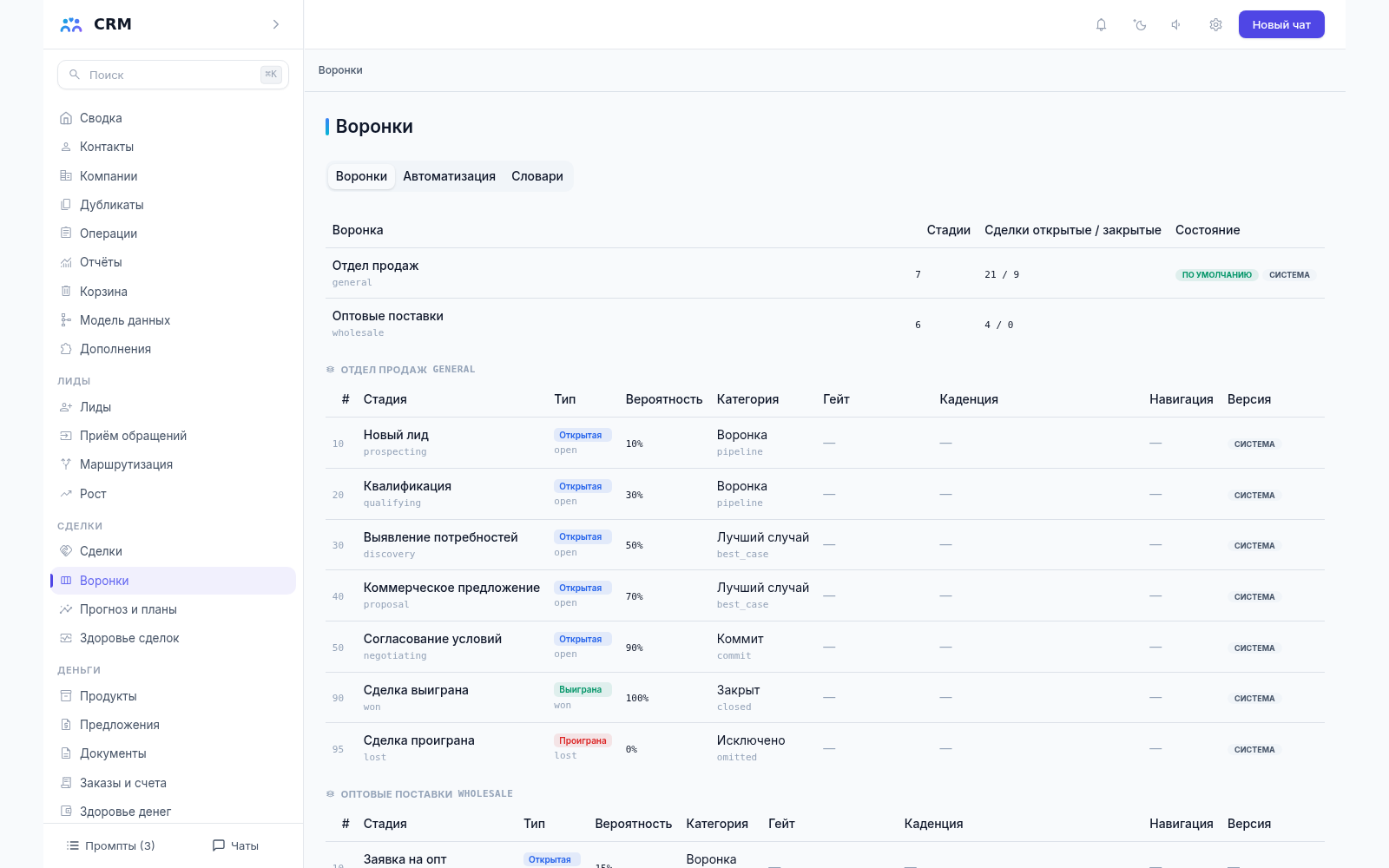Click the Маршрутизация fork icon
1389x868 pixels.
pos(66,464)
